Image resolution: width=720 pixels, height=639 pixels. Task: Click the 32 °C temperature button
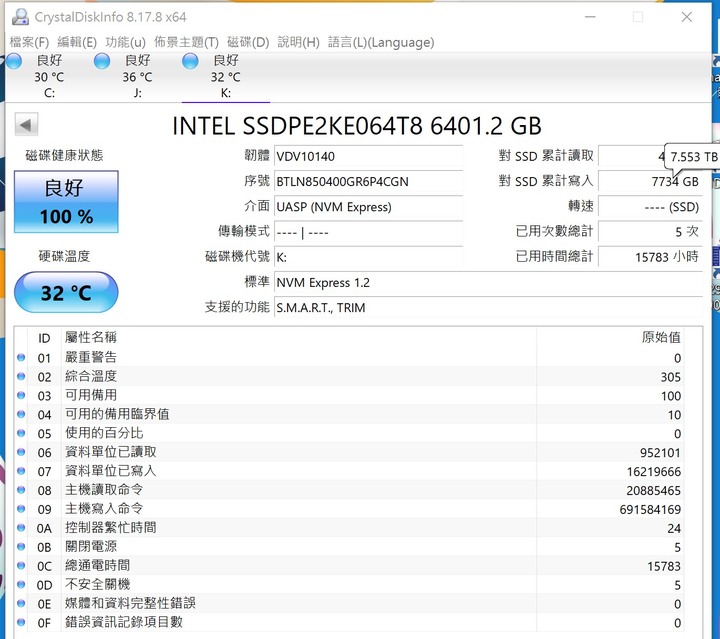click(66, 292)
